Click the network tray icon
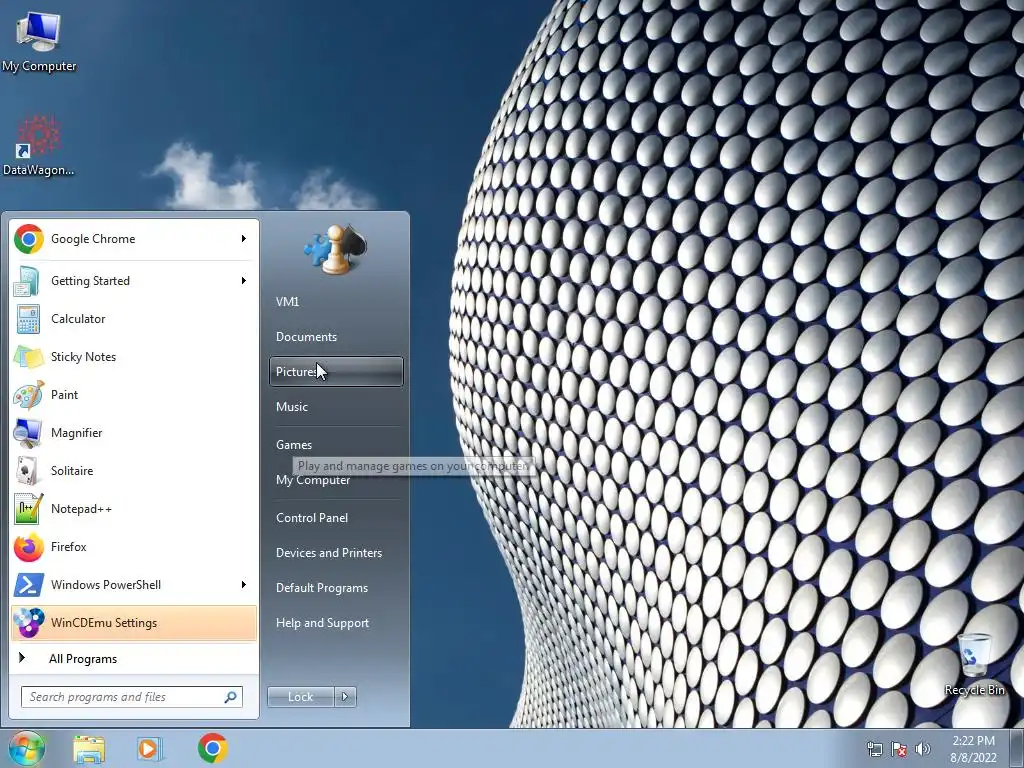This screenshot has height=768, width=1024. coord(874,749)
